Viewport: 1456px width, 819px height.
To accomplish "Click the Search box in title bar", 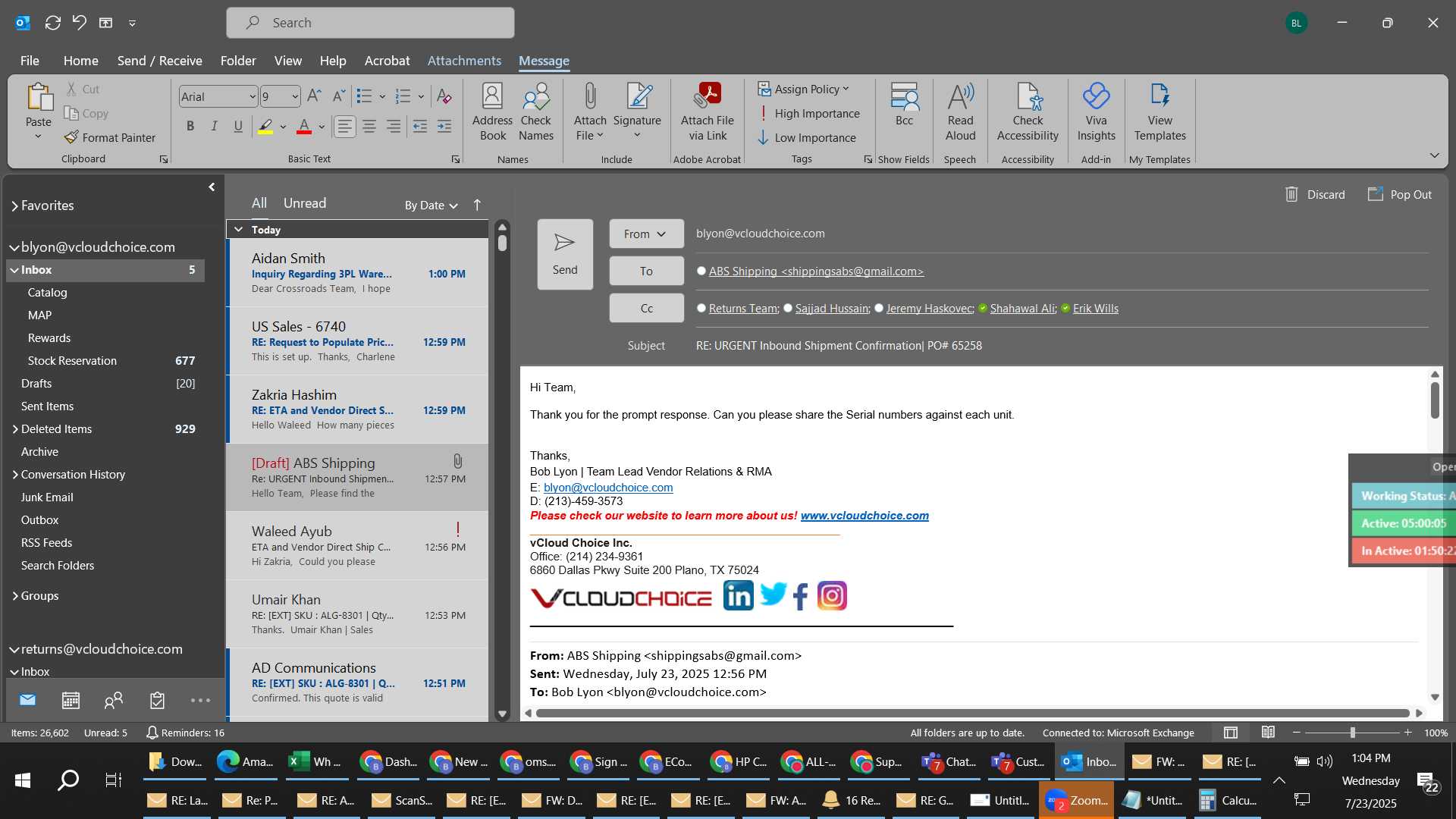I will pos(370,23).
